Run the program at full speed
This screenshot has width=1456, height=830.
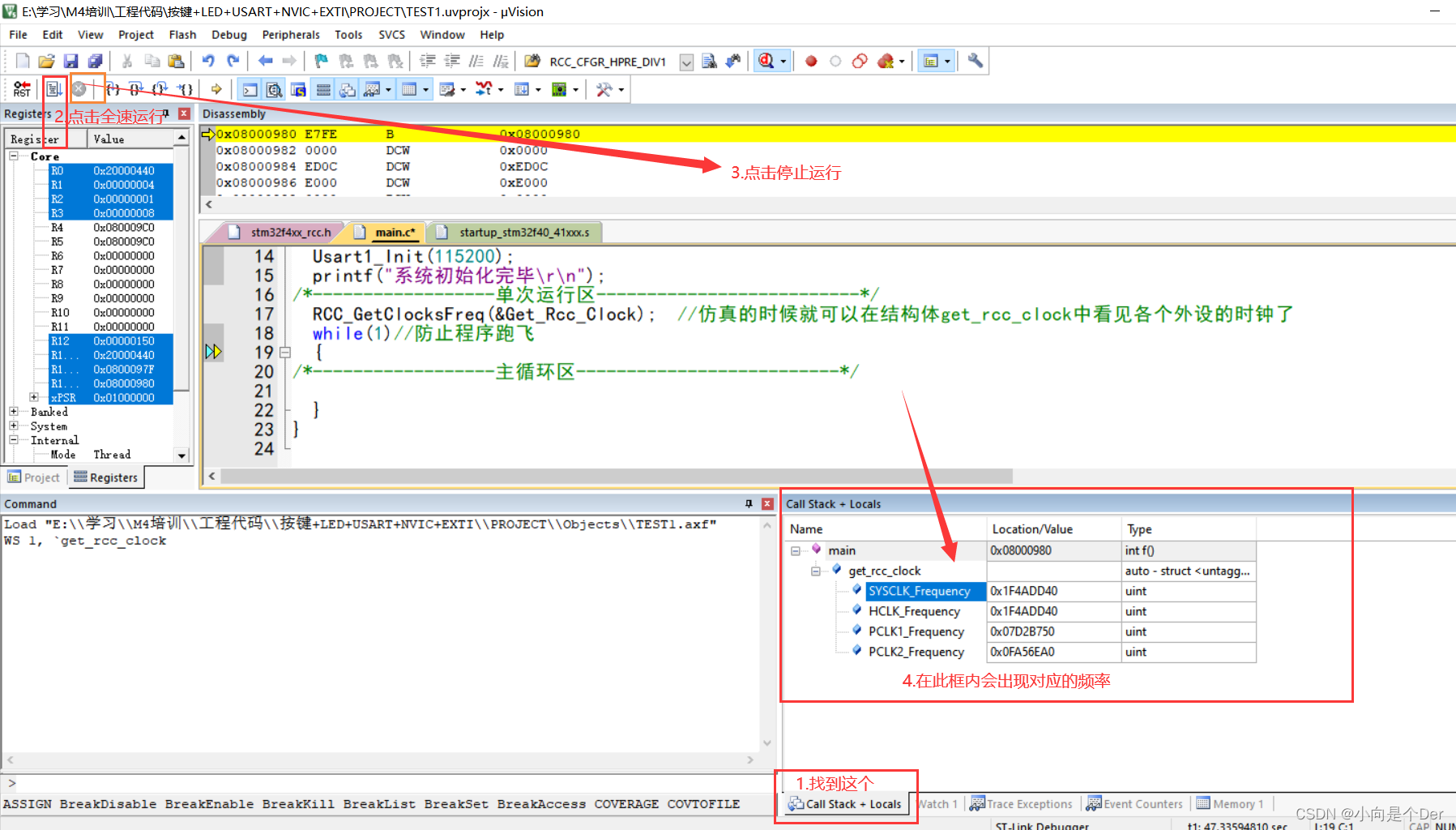[53, 89]
